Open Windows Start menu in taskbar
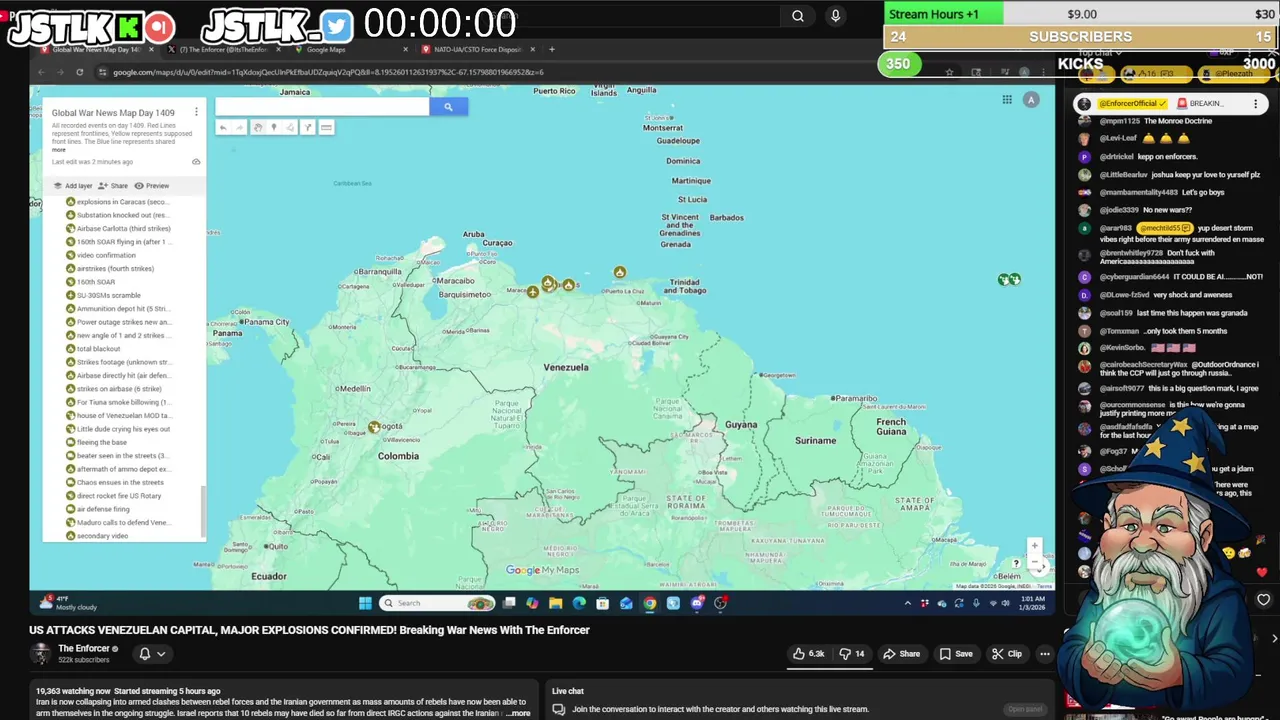1280x720 pixels. [365, 603]
